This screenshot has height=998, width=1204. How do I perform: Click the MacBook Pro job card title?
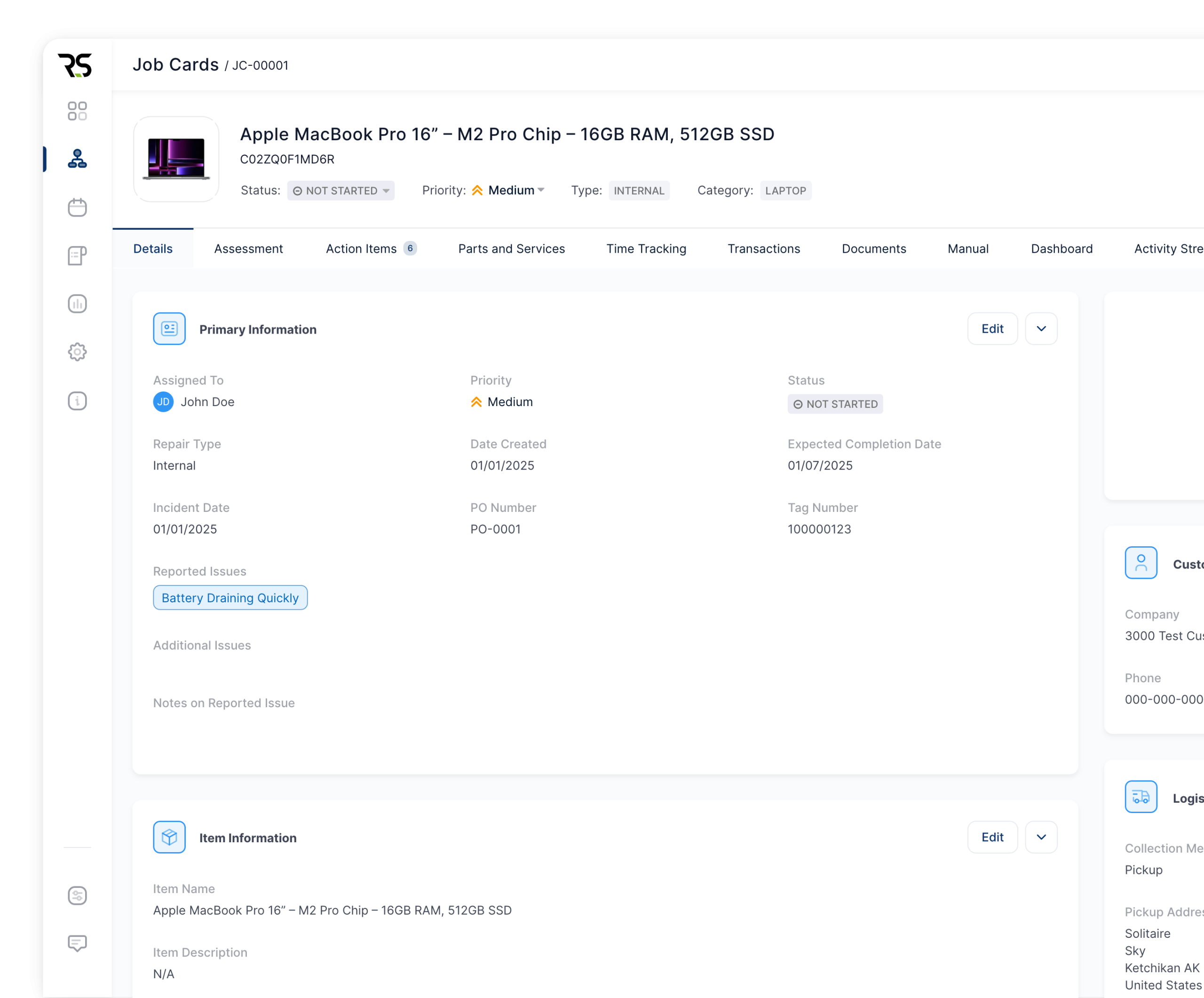pos(507,134)
